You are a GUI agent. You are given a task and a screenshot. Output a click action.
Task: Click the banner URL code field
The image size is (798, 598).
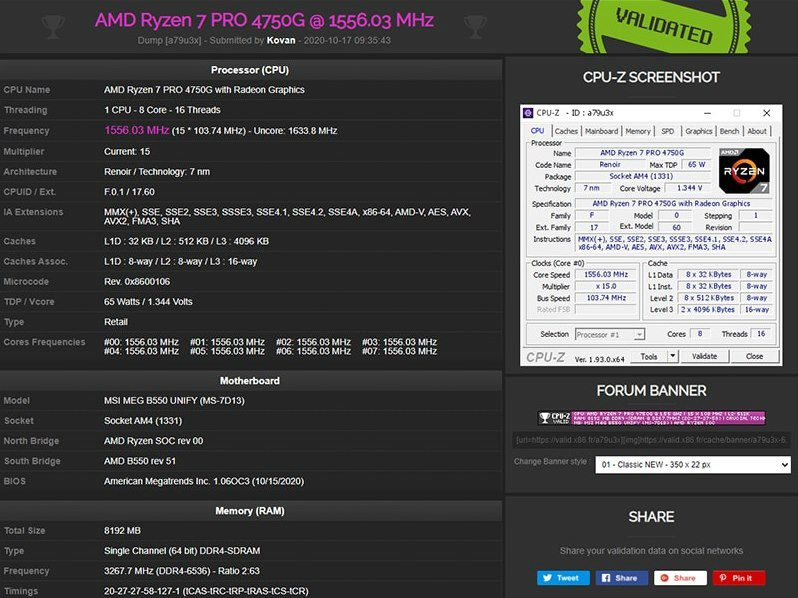point(651,440)
